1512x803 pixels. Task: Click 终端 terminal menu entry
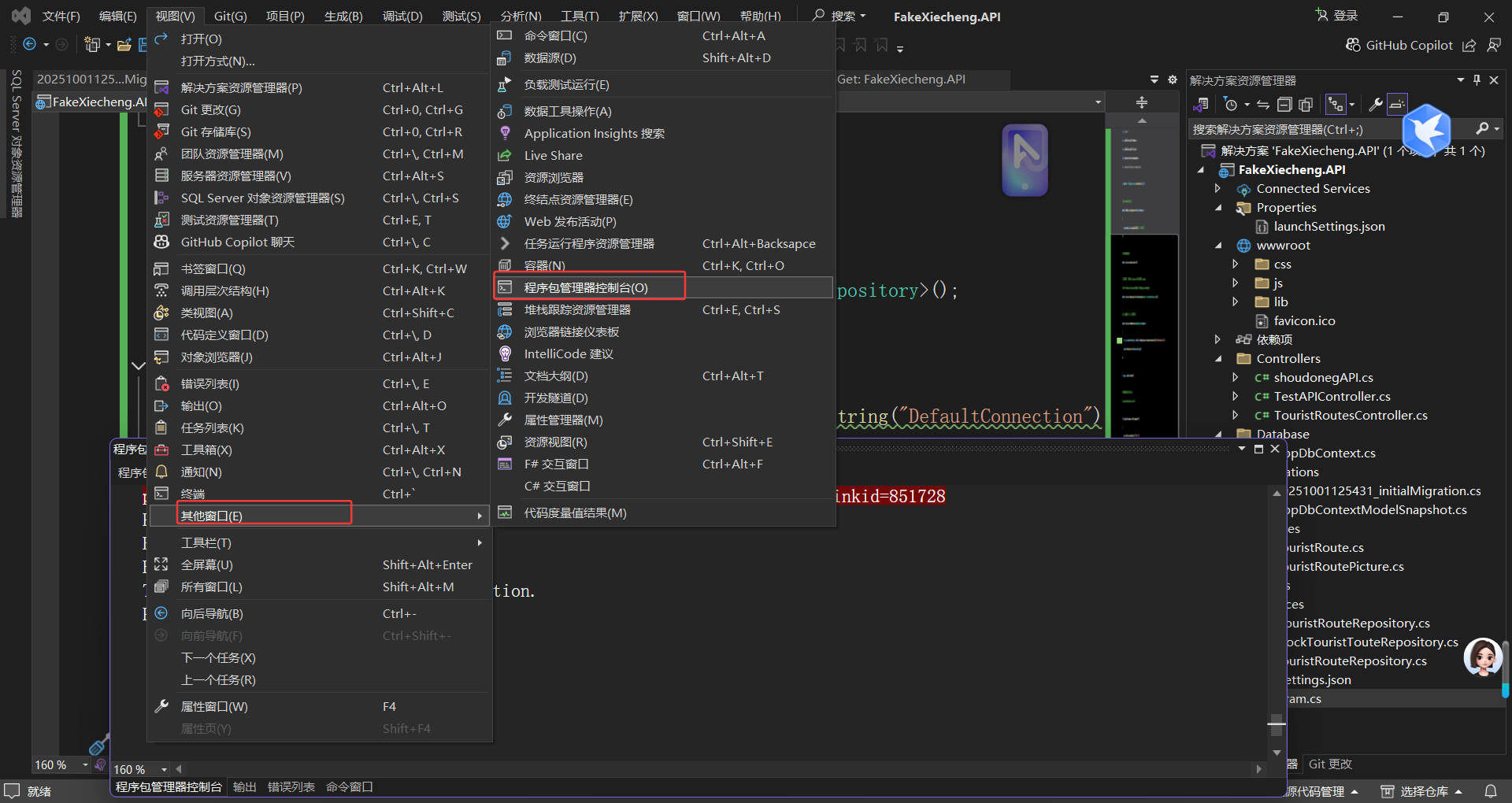click(319, 494)
